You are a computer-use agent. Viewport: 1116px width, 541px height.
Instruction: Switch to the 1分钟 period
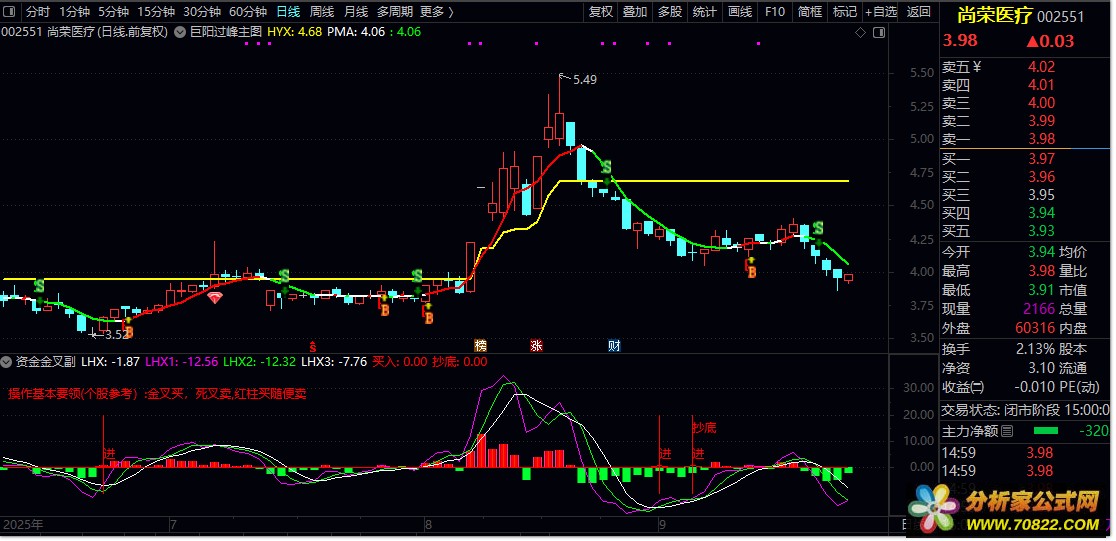[x=74, y=11]
